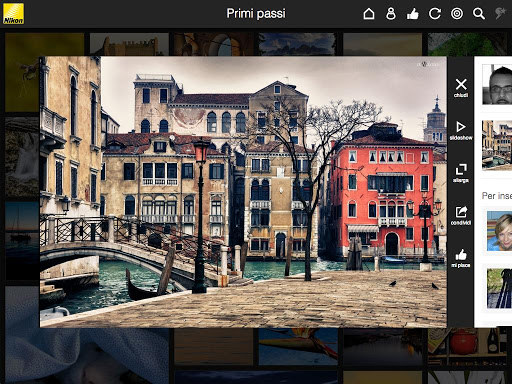This screenshot has height=384, width=512.
Task: Click the thumbs-up icon in top bar
Action: point(413,14)
